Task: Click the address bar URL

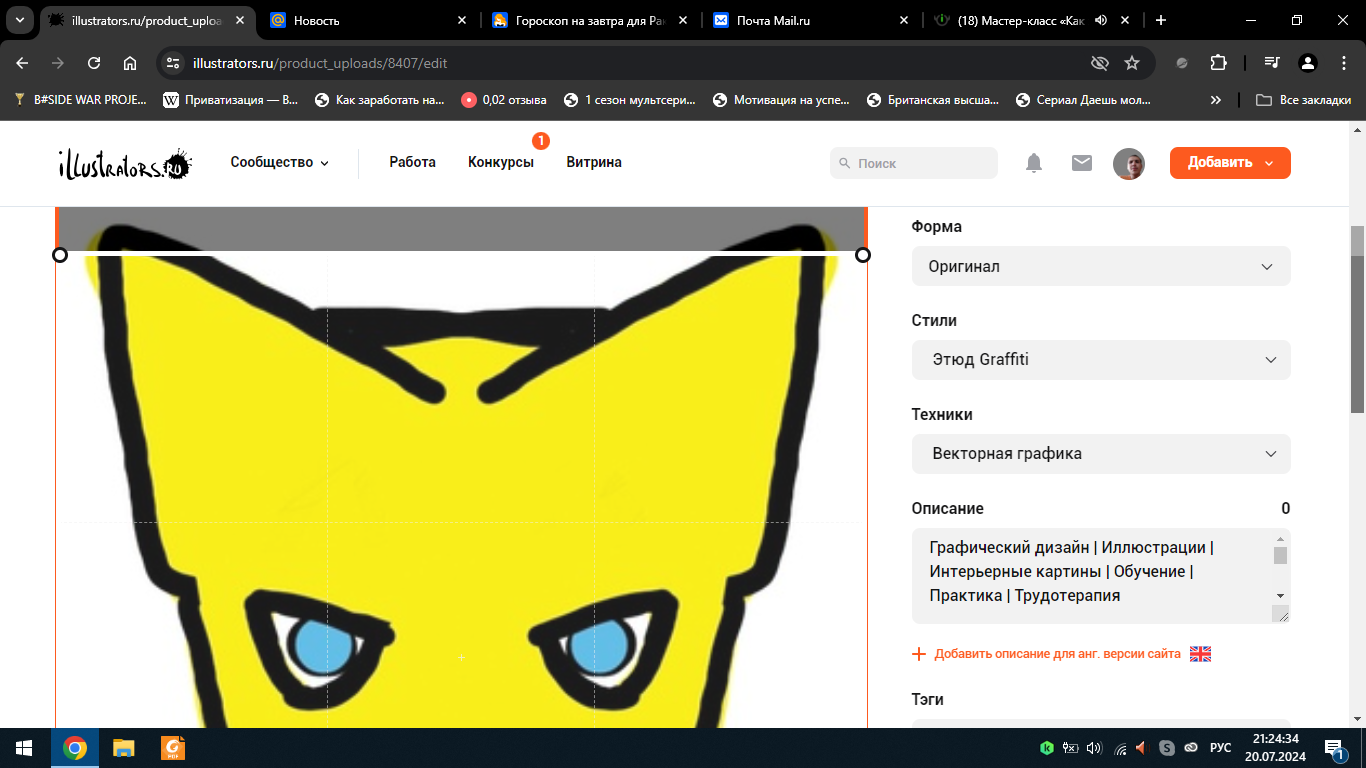Action: [x=320, y=63]
